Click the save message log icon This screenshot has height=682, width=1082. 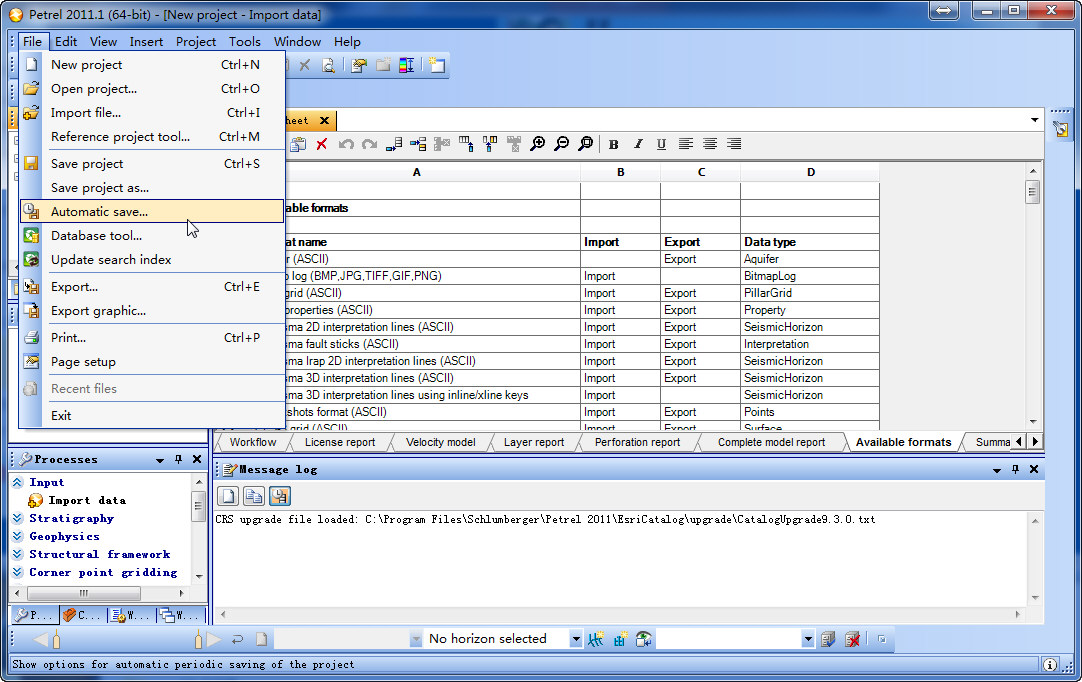coord(279,496)
